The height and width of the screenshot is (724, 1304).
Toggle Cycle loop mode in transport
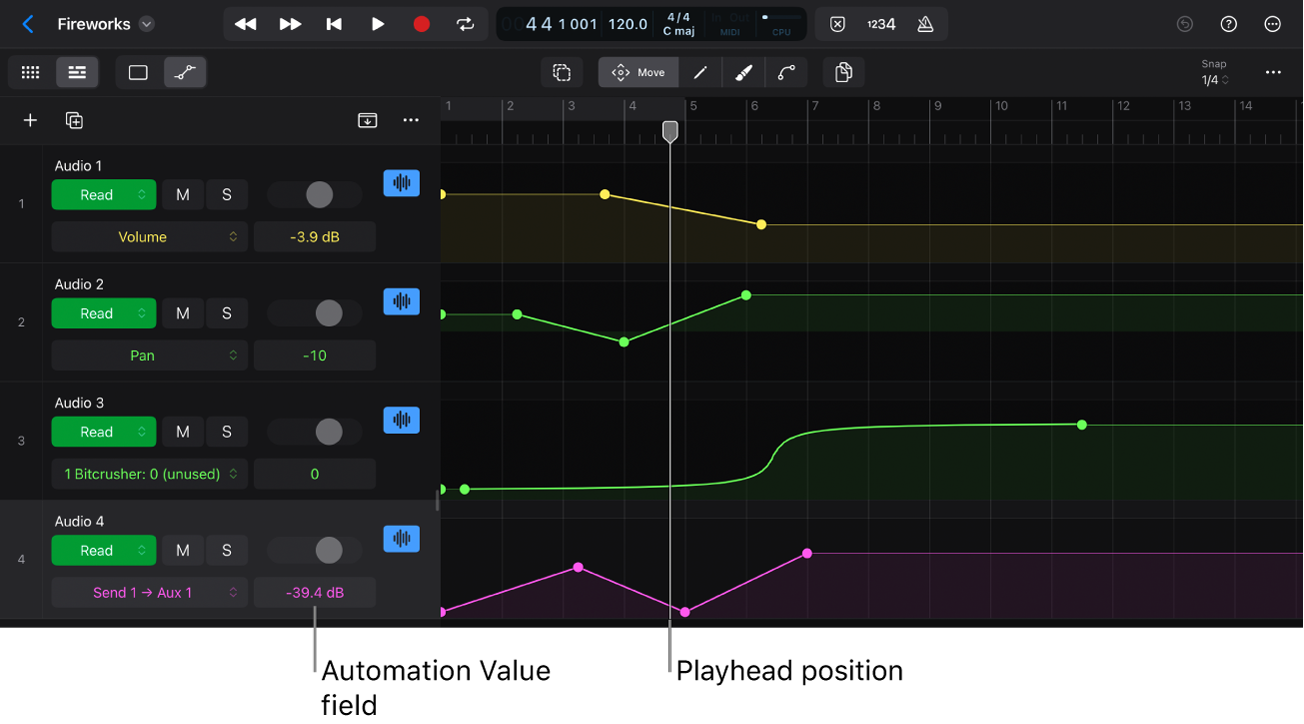465,24
